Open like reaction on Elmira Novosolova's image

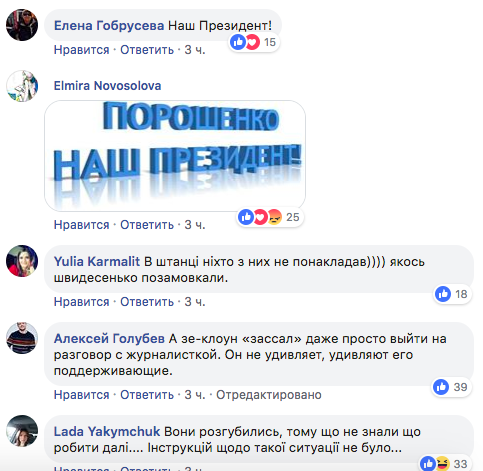tap(246, 217)
